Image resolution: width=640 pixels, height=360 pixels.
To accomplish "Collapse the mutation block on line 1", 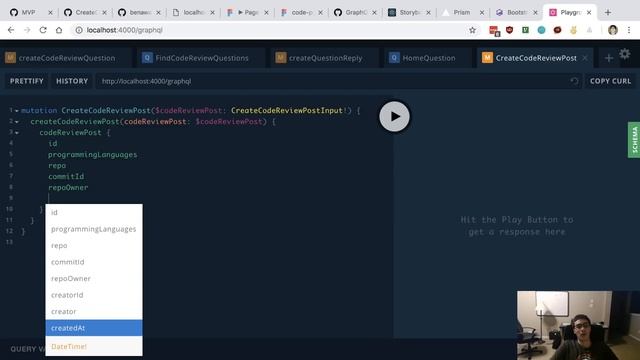I will tap(17, 111).
